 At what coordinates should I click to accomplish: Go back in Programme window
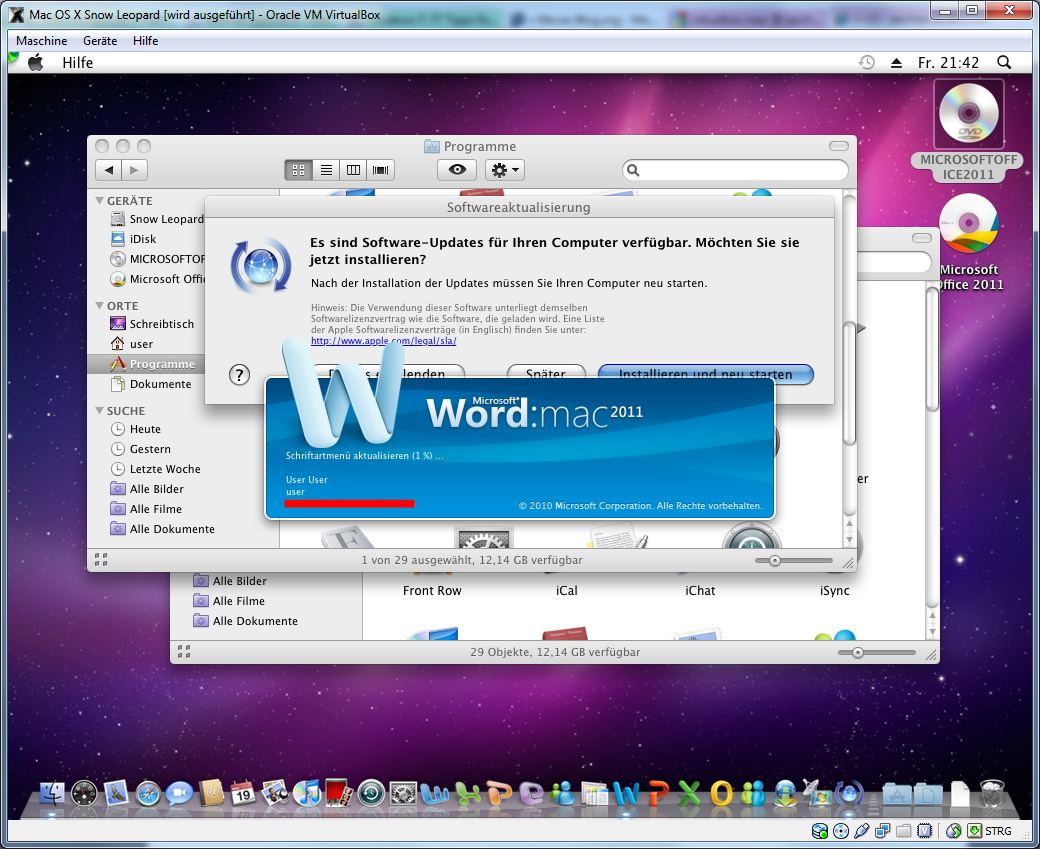109,170
